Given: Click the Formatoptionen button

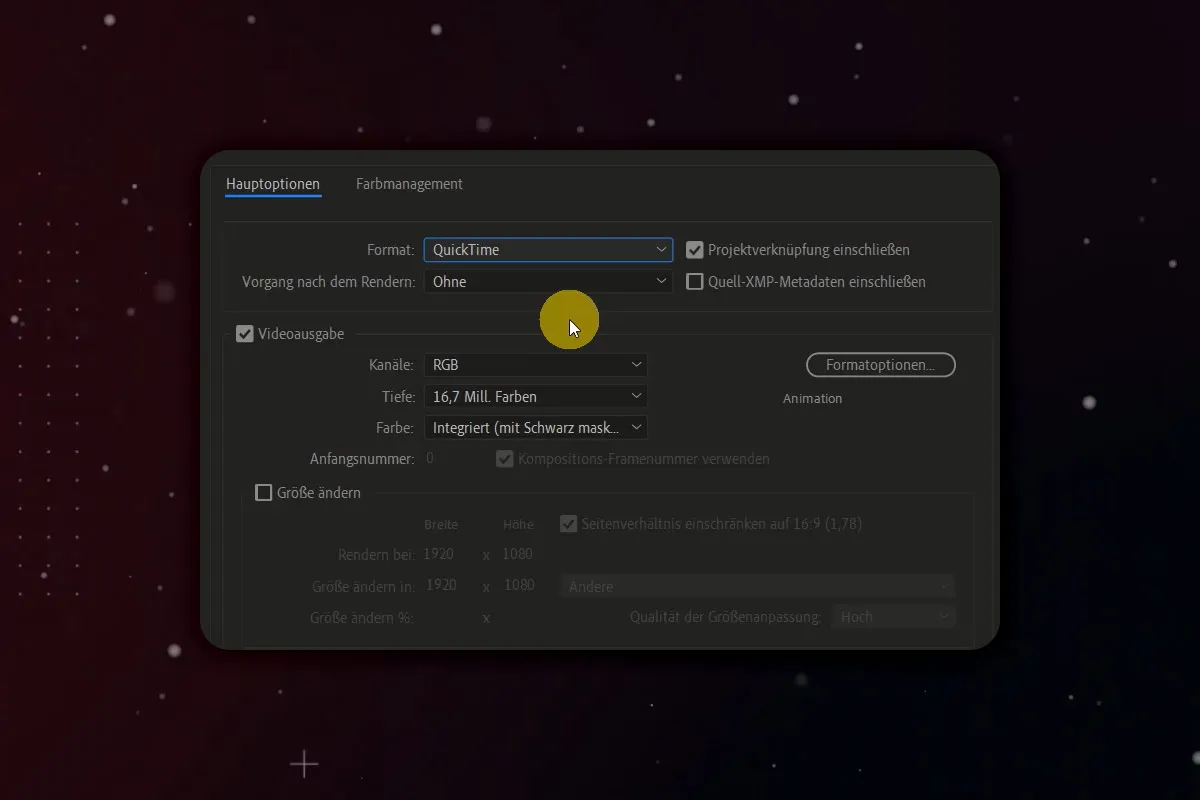Looking at the screenshot, I should click(880, 365).
